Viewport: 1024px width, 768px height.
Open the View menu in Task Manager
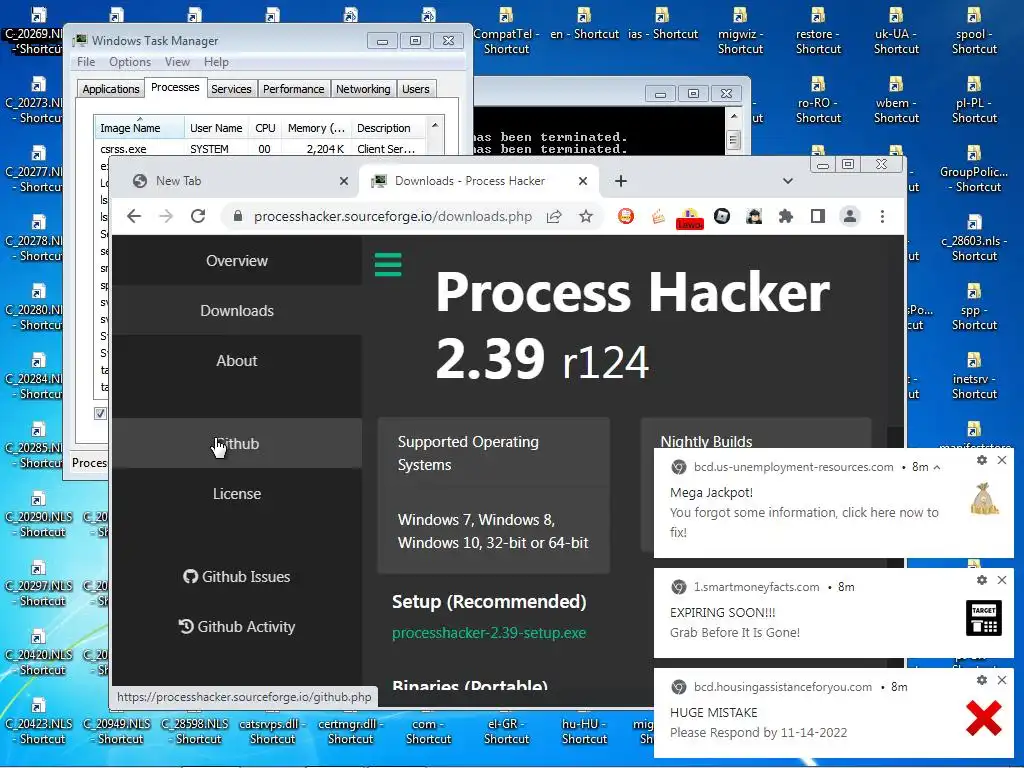point(177,61)
